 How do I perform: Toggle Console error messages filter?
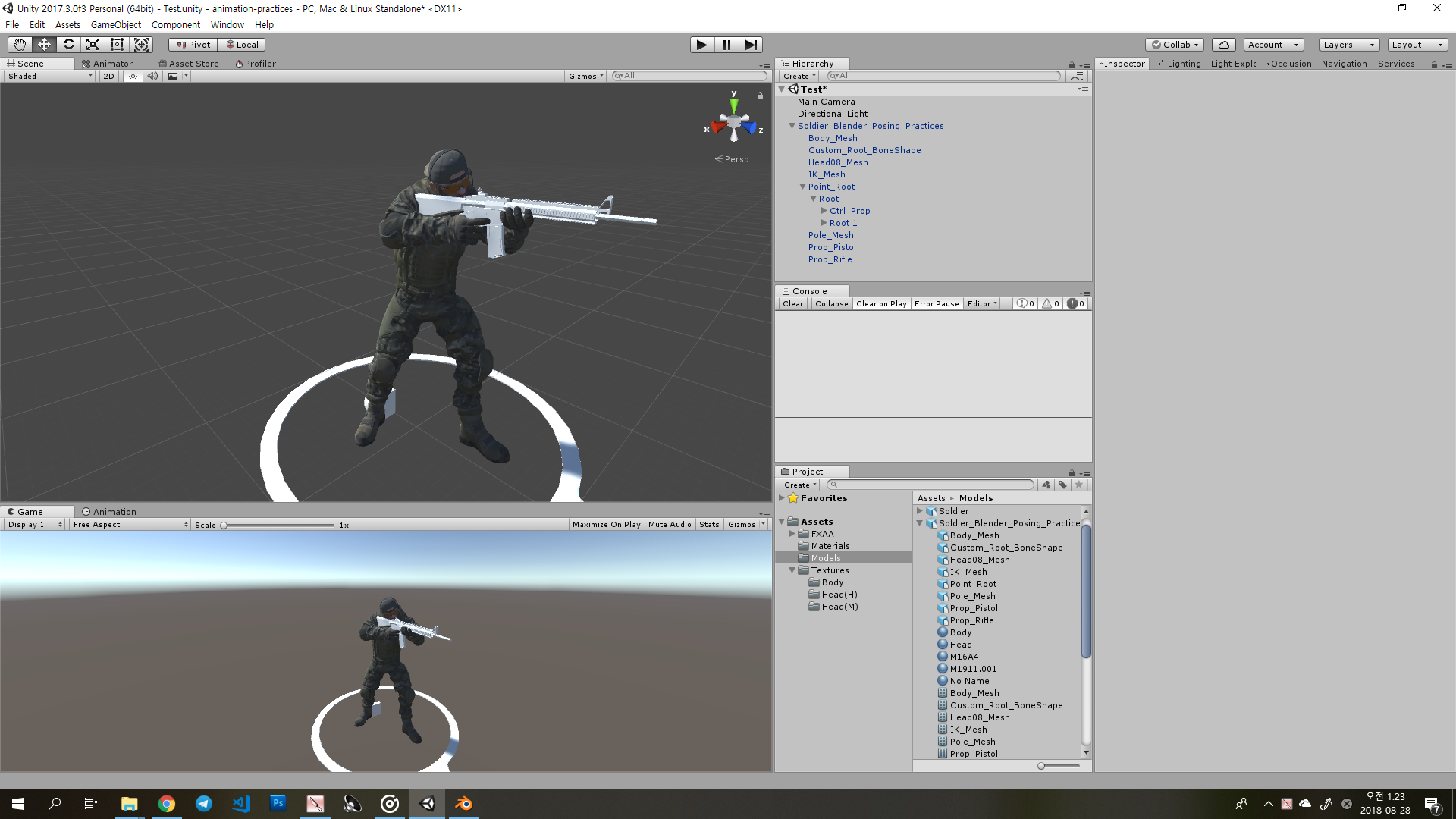point(1076,304)
